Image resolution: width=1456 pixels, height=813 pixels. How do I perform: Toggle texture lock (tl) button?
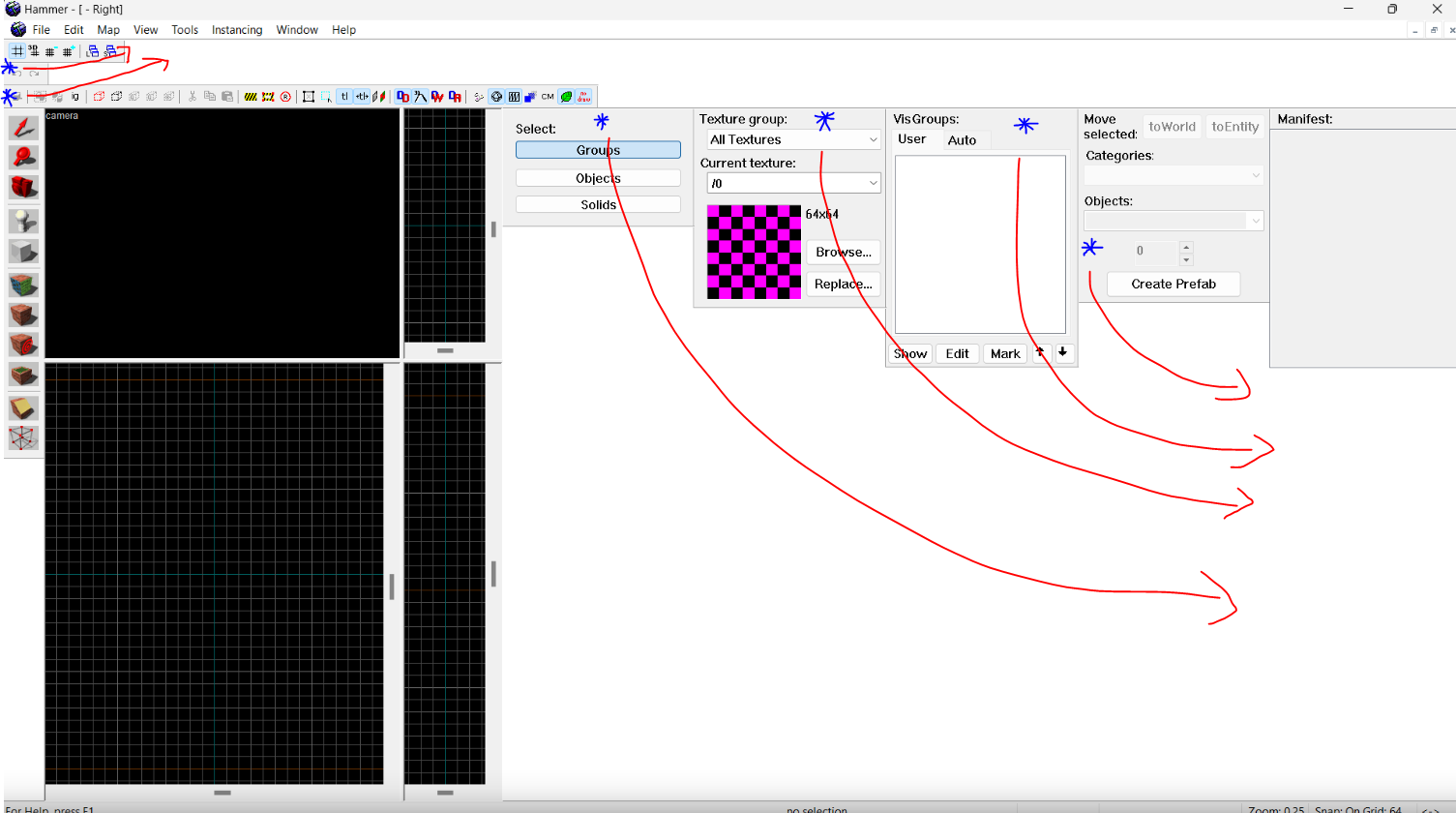click(344, 97)
